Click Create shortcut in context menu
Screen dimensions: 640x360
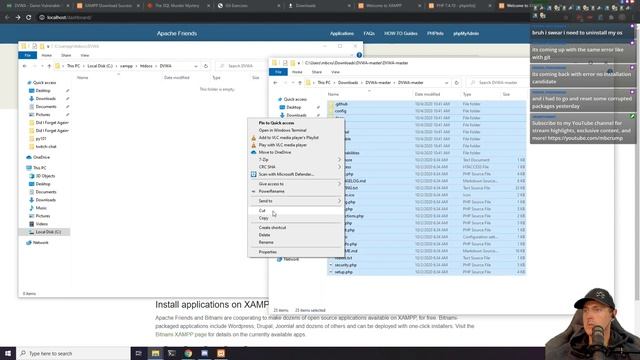[272, 228]
